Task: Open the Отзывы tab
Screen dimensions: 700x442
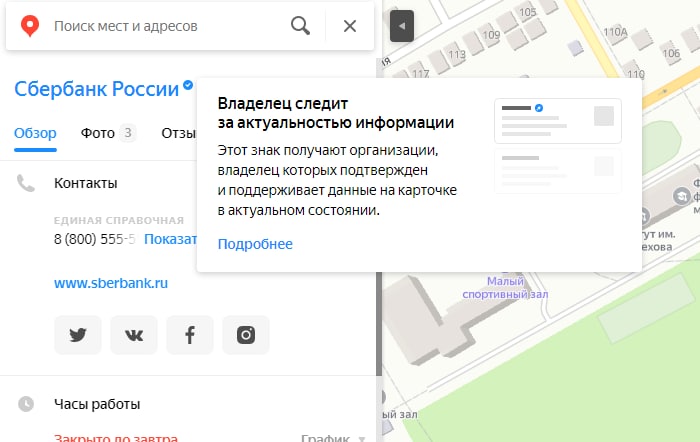Action: (x=179, y=133)
